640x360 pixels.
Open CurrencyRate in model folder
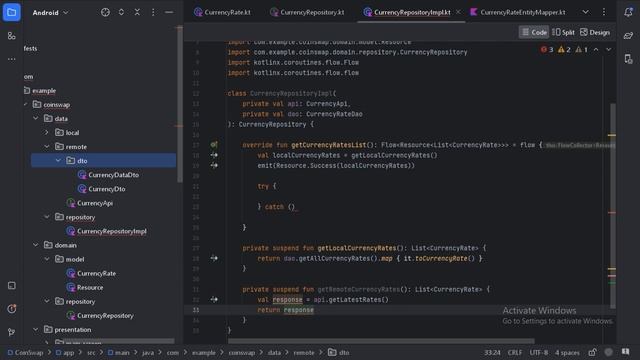pyautogui.click(x=91, y=273)
